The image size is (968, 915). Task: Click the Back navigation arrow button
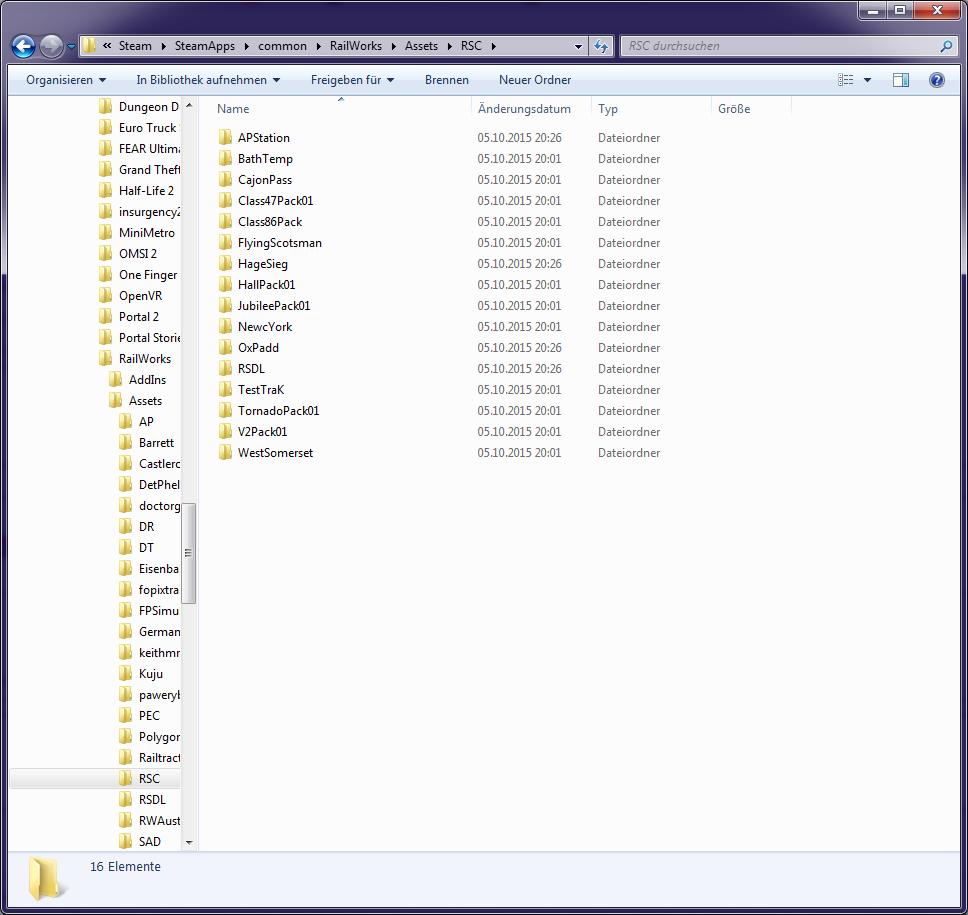pyautogui.click(x=23, y=46)
